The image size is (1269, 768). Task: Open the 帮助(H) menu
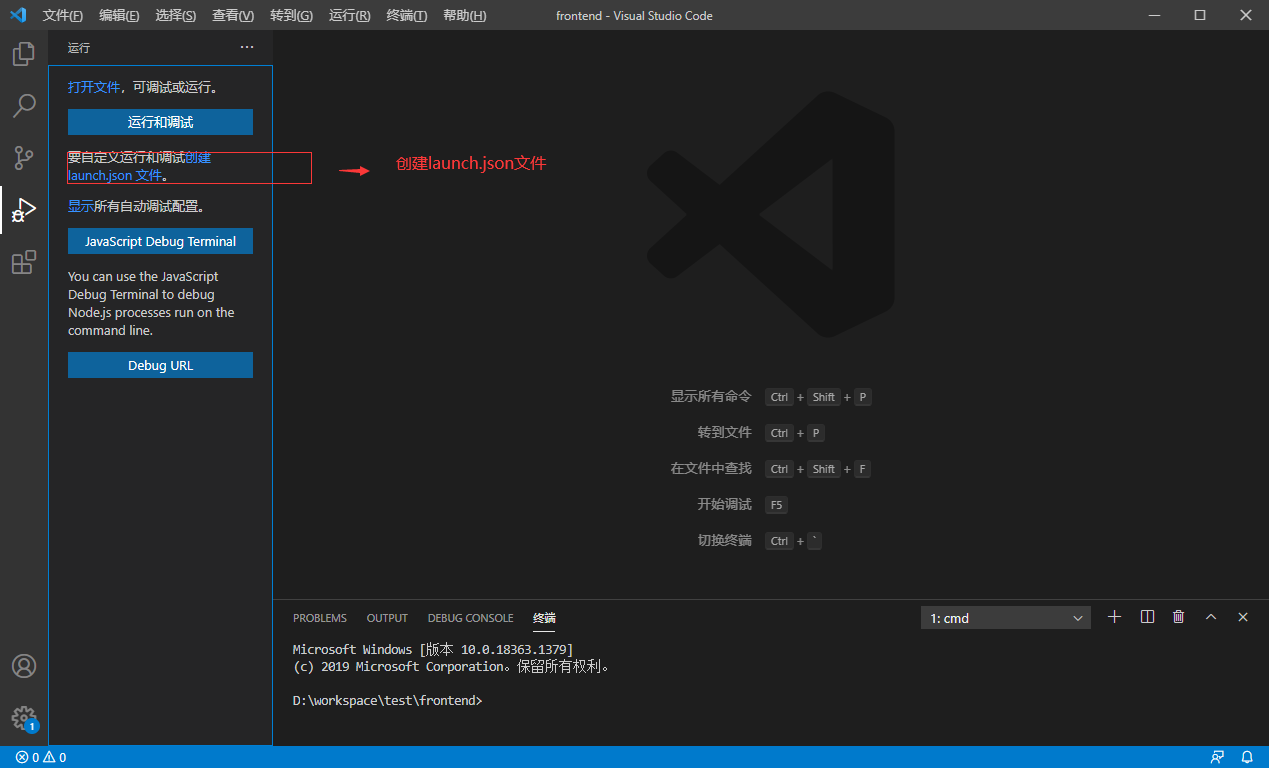(x=464, y=16)
